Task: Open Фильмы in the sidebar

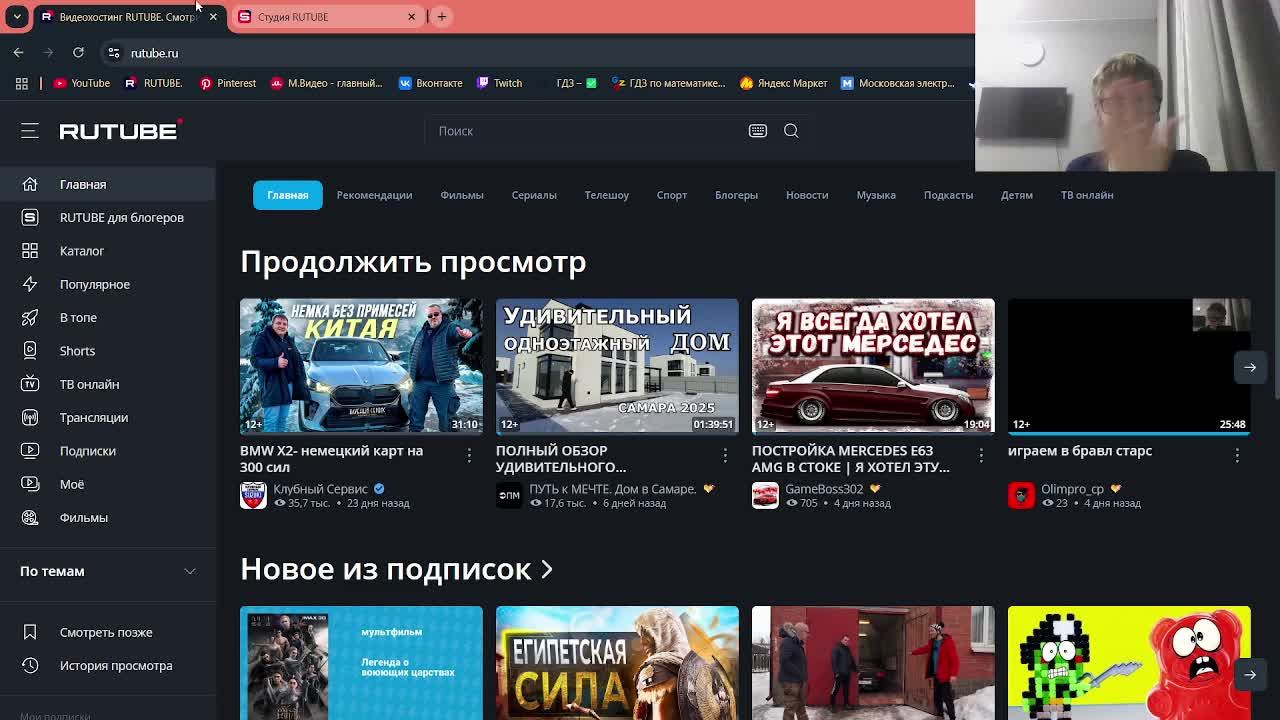Action: point(107,517)
